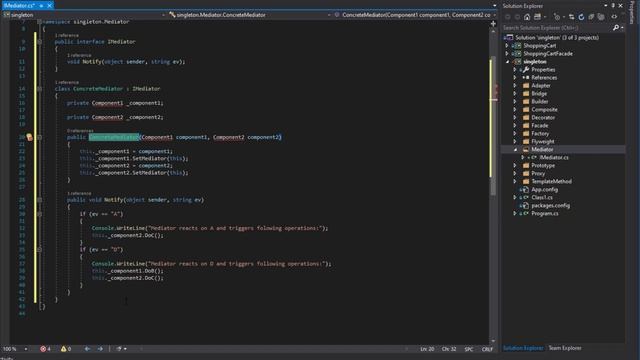Open the open-tabs list dropdown arrow
640x360 pixels.
point(495,6)
